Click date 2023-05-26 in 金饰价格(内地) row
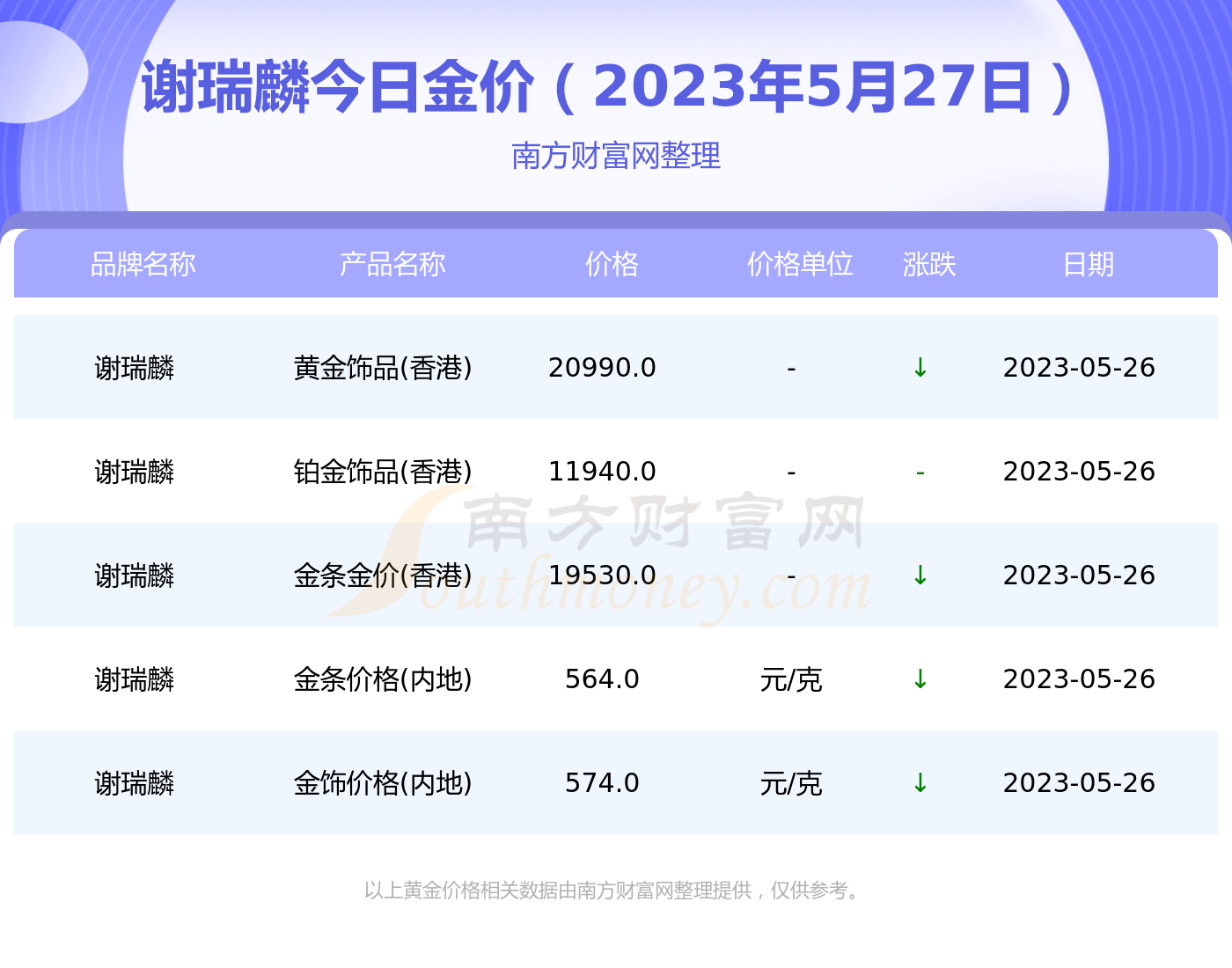 (1079, 783)
